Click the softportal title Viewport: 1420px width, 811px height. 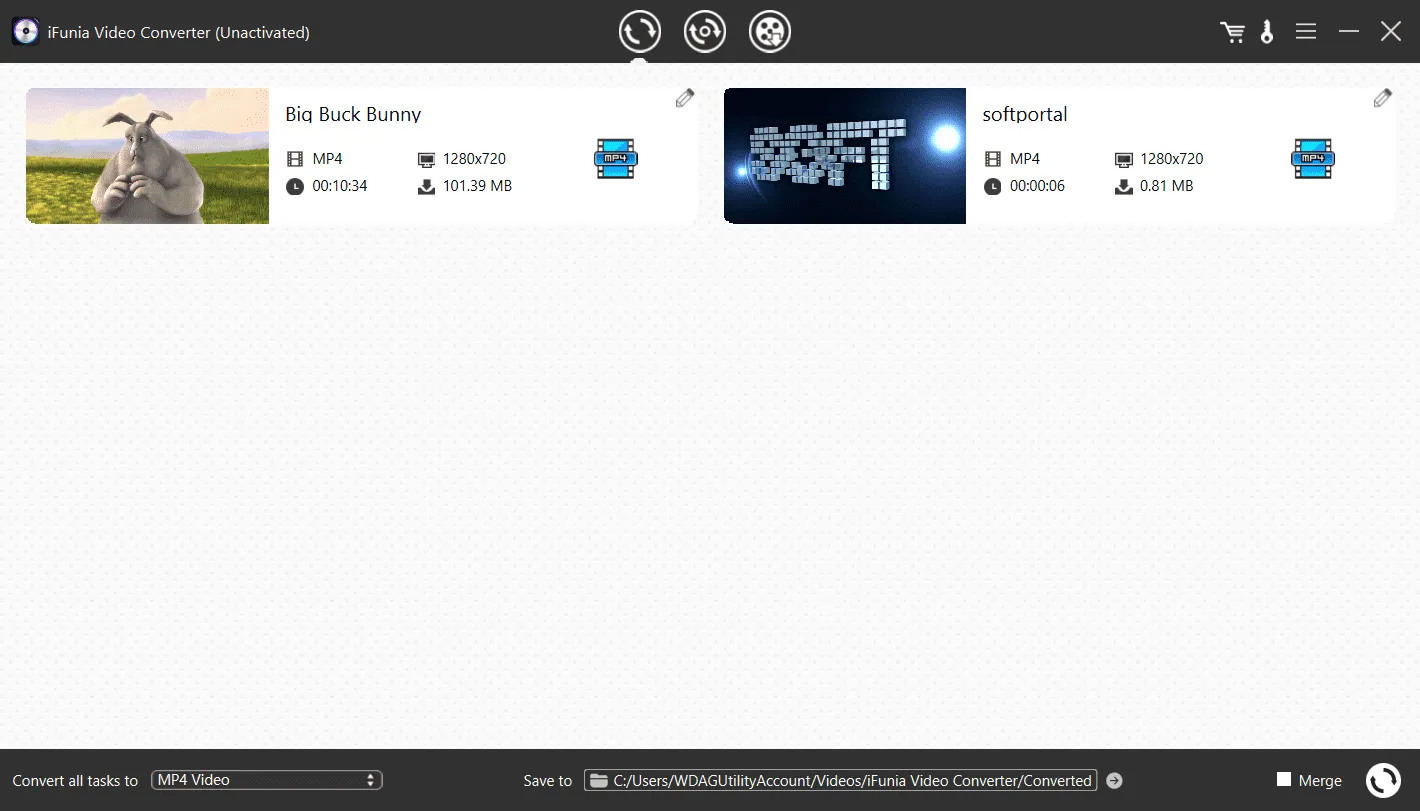click(x=1025, y=114)
